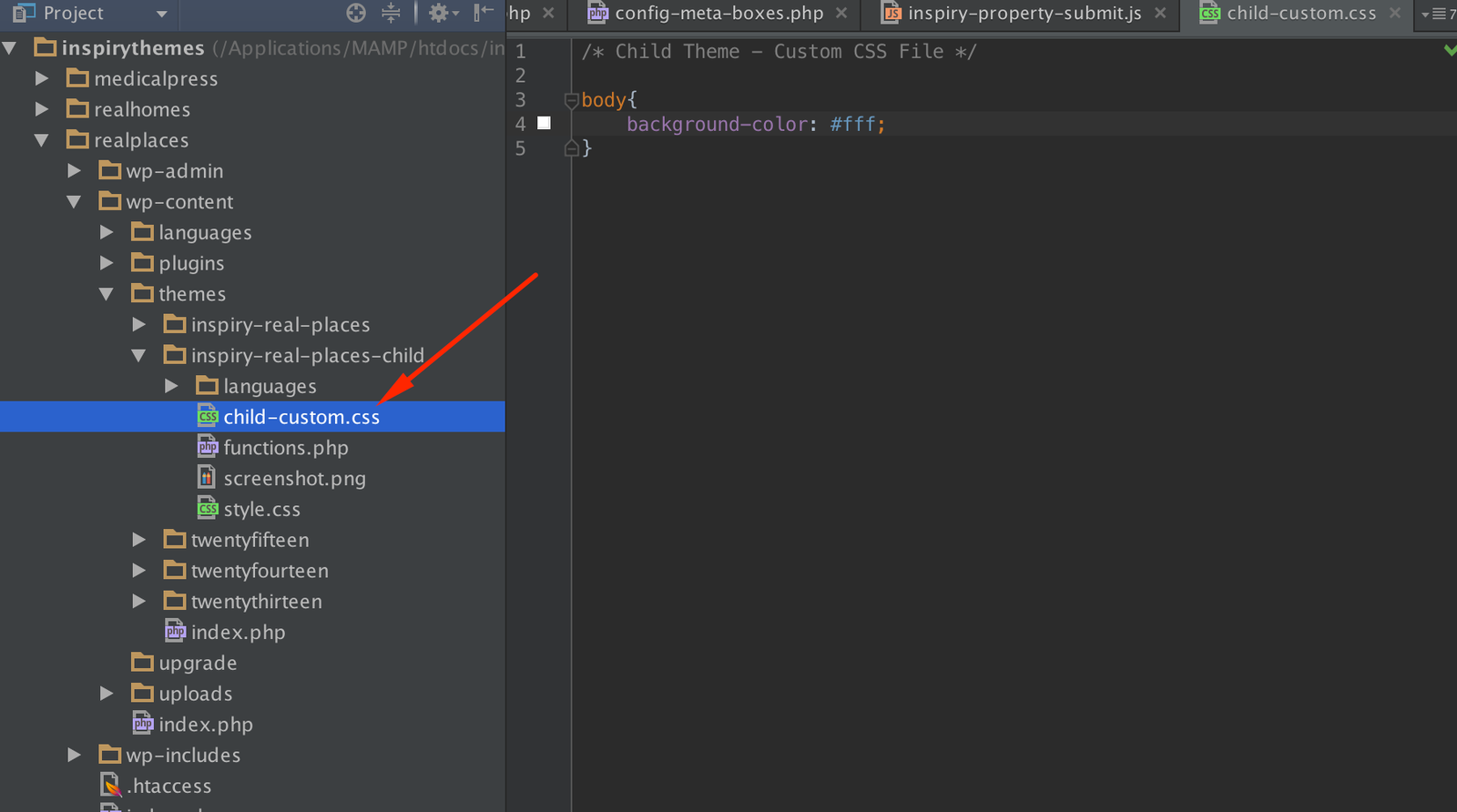Collapse the inspiry-real-places-child folder
The width and height of the screenshot is (1457, 812).
click(x=139, y=355)
